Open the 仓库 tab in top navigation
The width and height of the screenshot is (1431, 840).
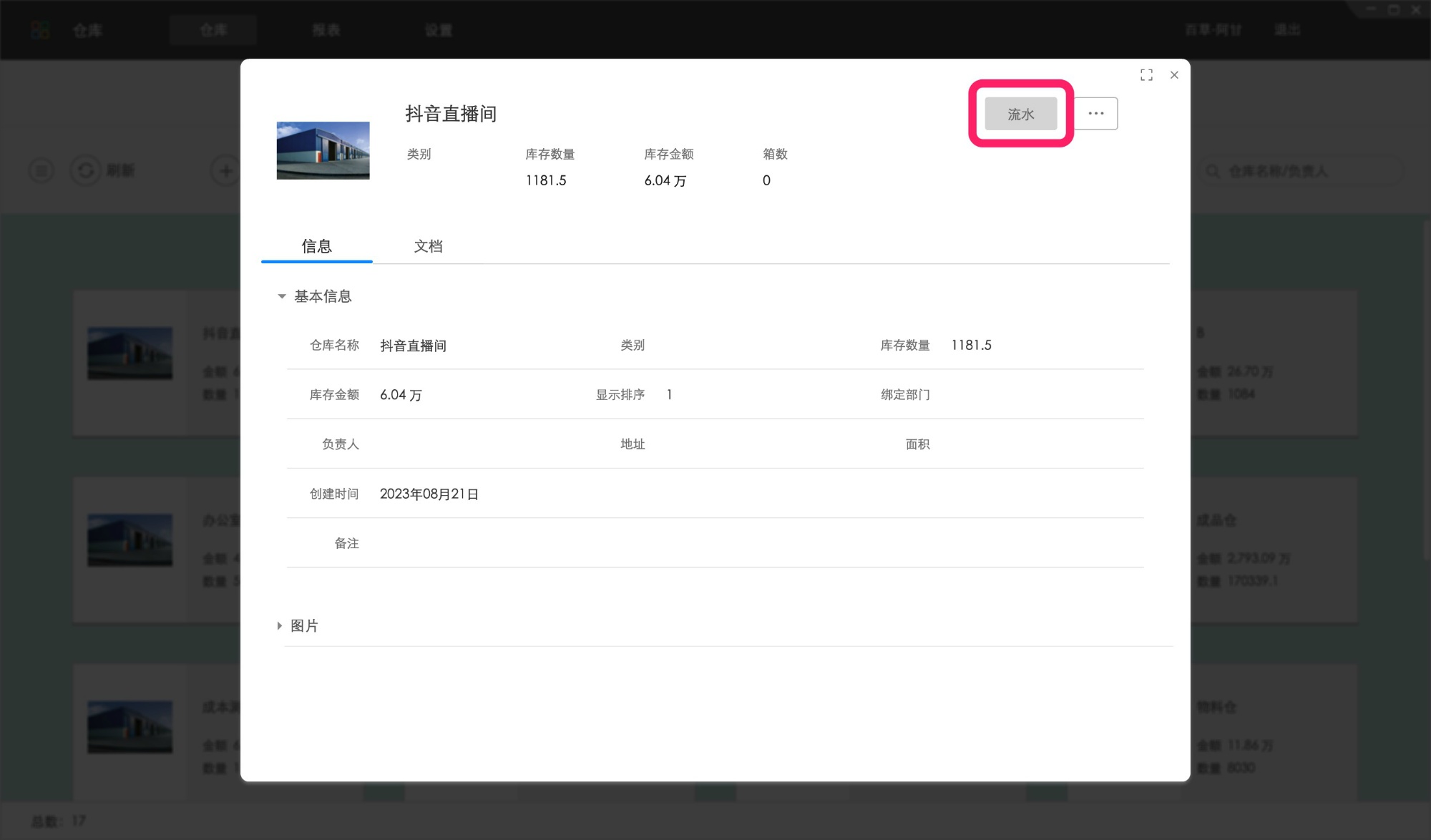click(213, 30)
